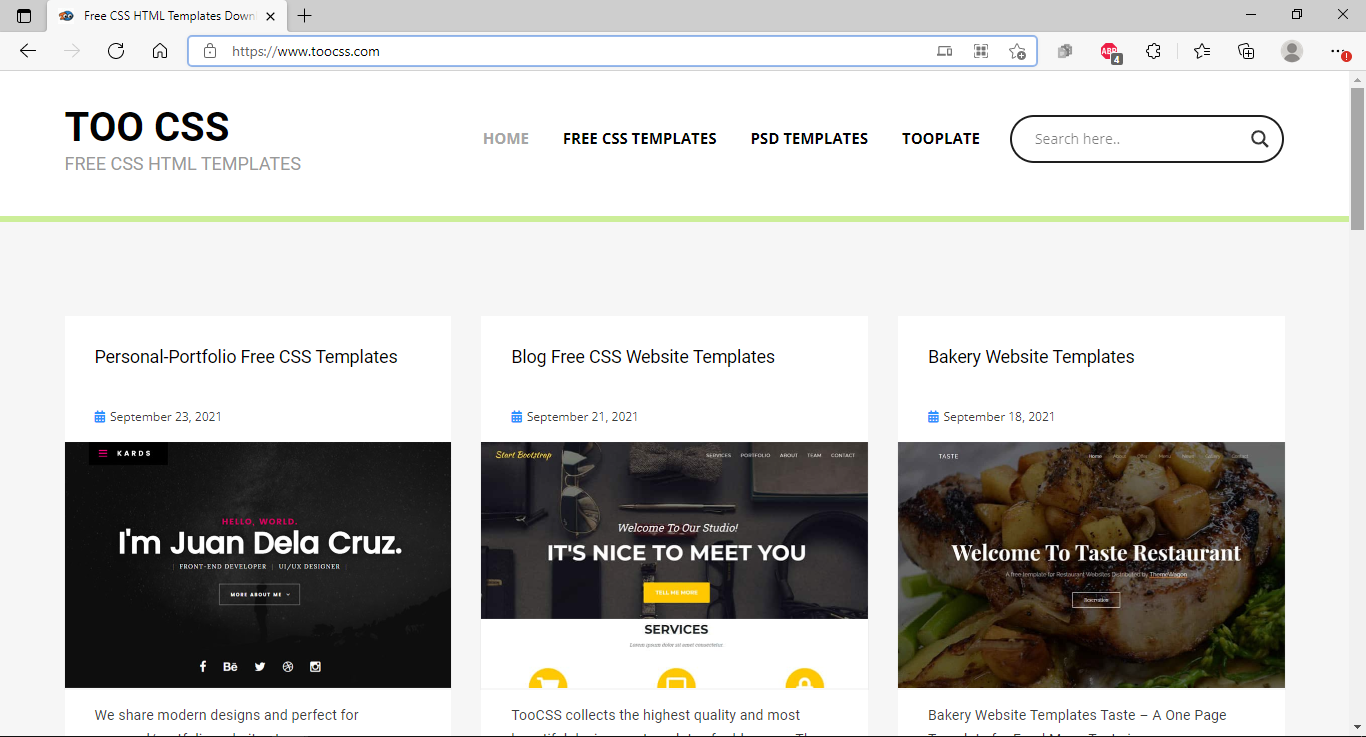
Task: Add this page to favorites
Action: point(1017,51)
